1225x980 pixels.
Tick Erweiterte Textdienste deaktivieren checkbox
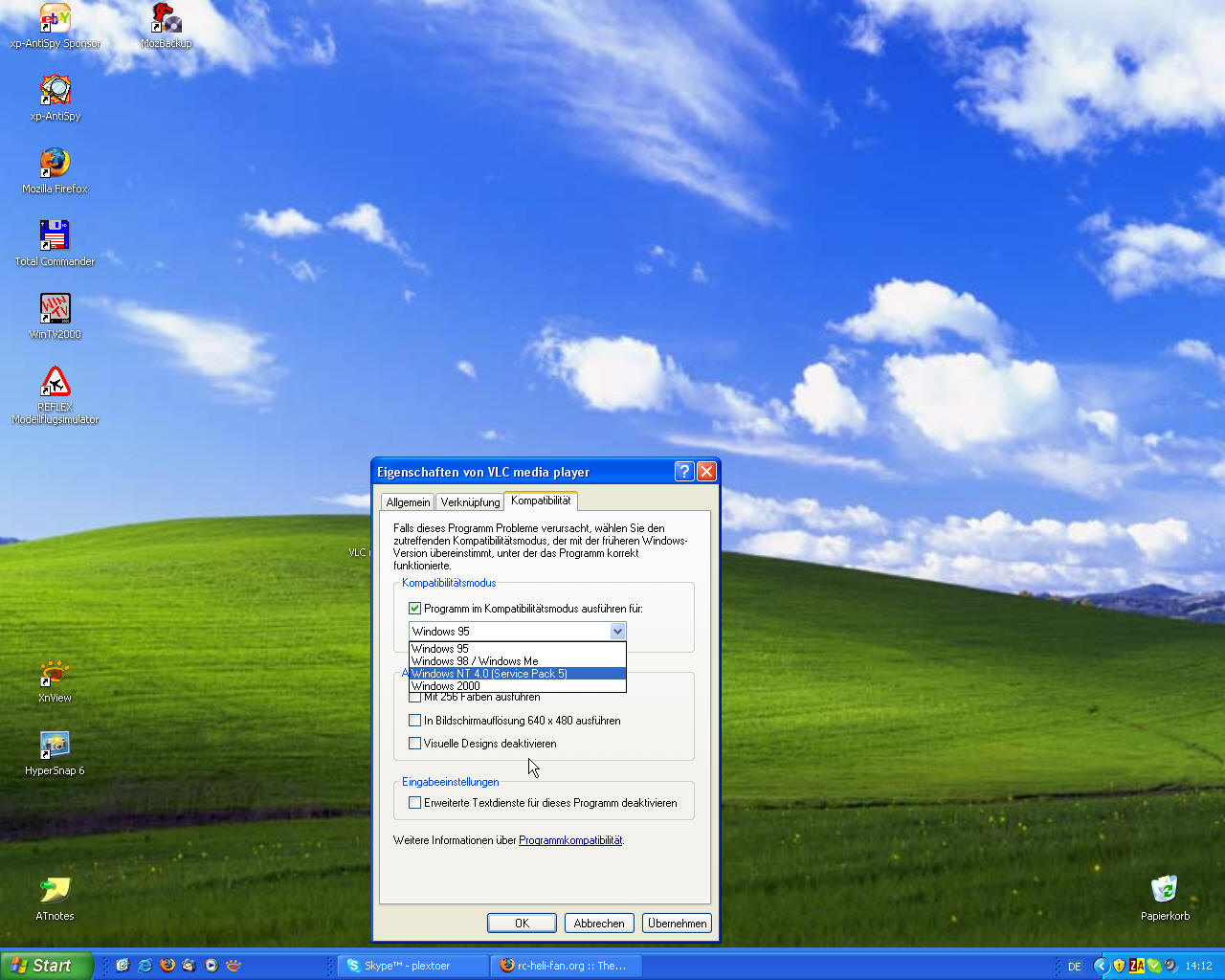pos(415,803)
